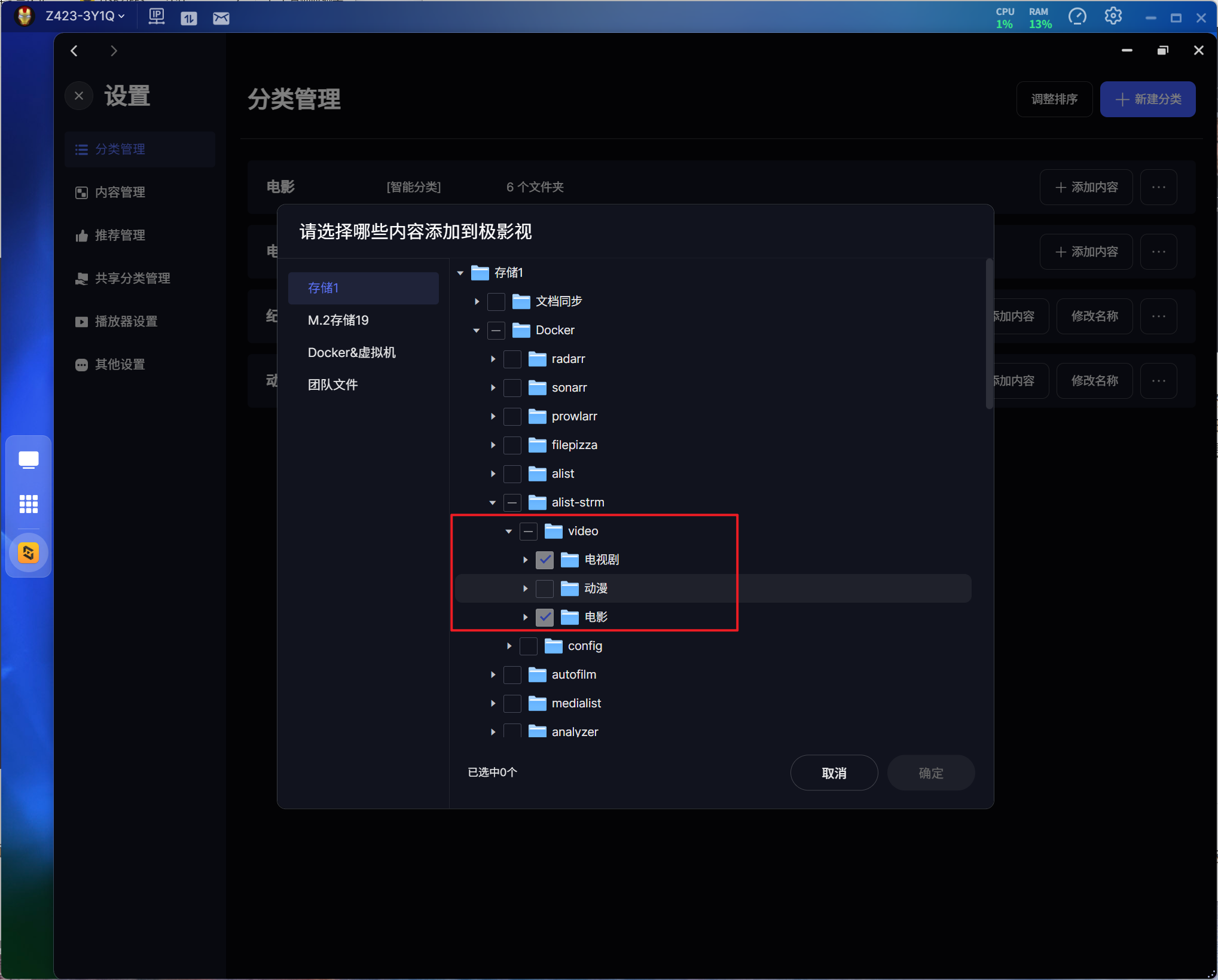
Task: Open the settings gear in top bar
Action: [x=1113, y=17]
